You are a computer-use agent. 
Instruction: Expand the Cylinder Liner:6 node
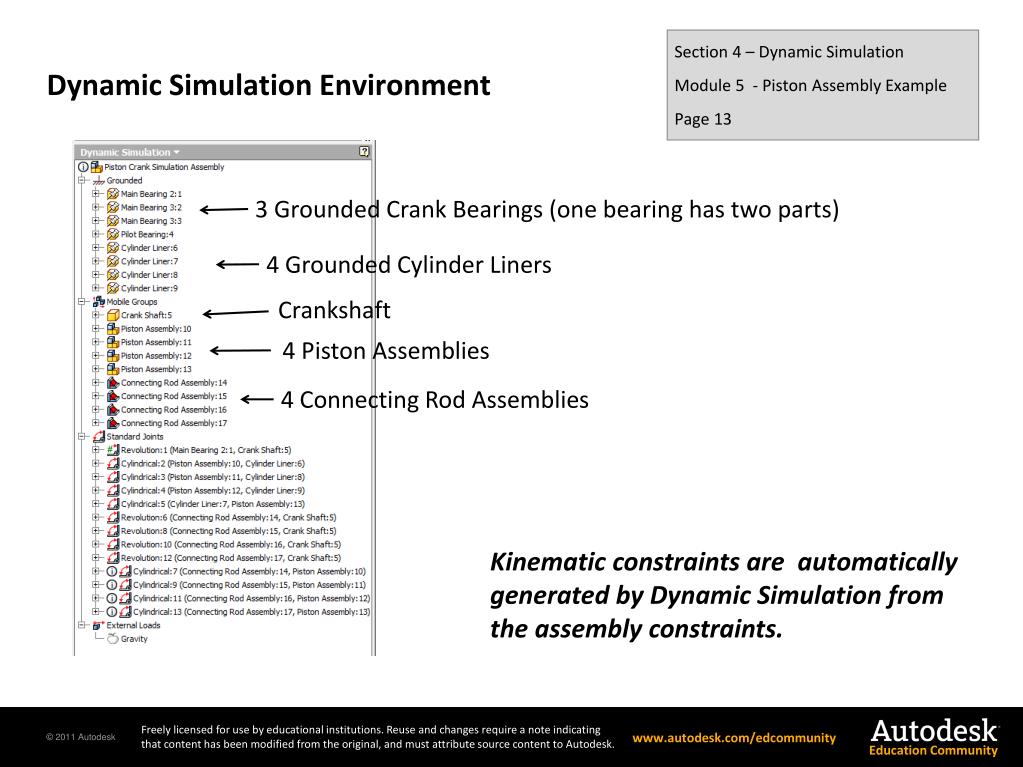(x=96, y=248)
